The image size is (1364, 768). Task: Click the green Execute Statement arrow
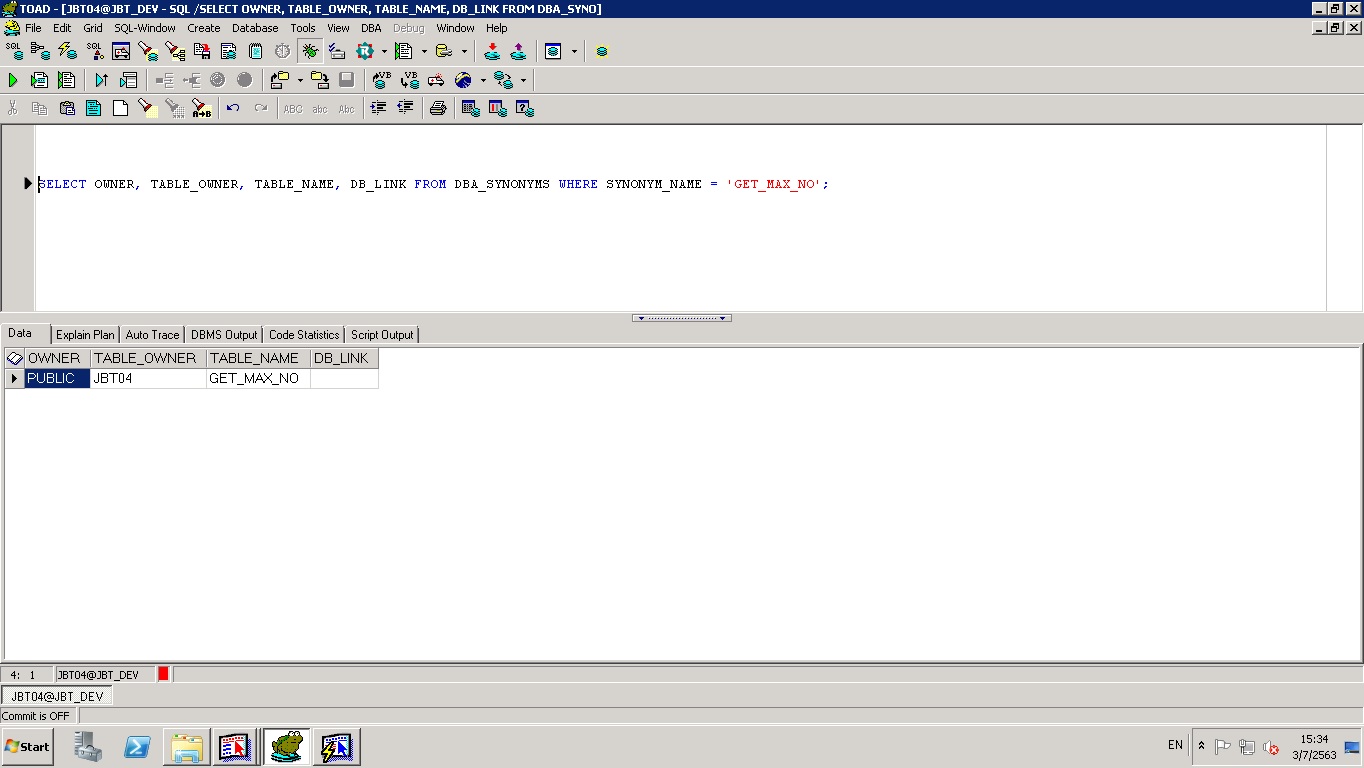point(13,80)
